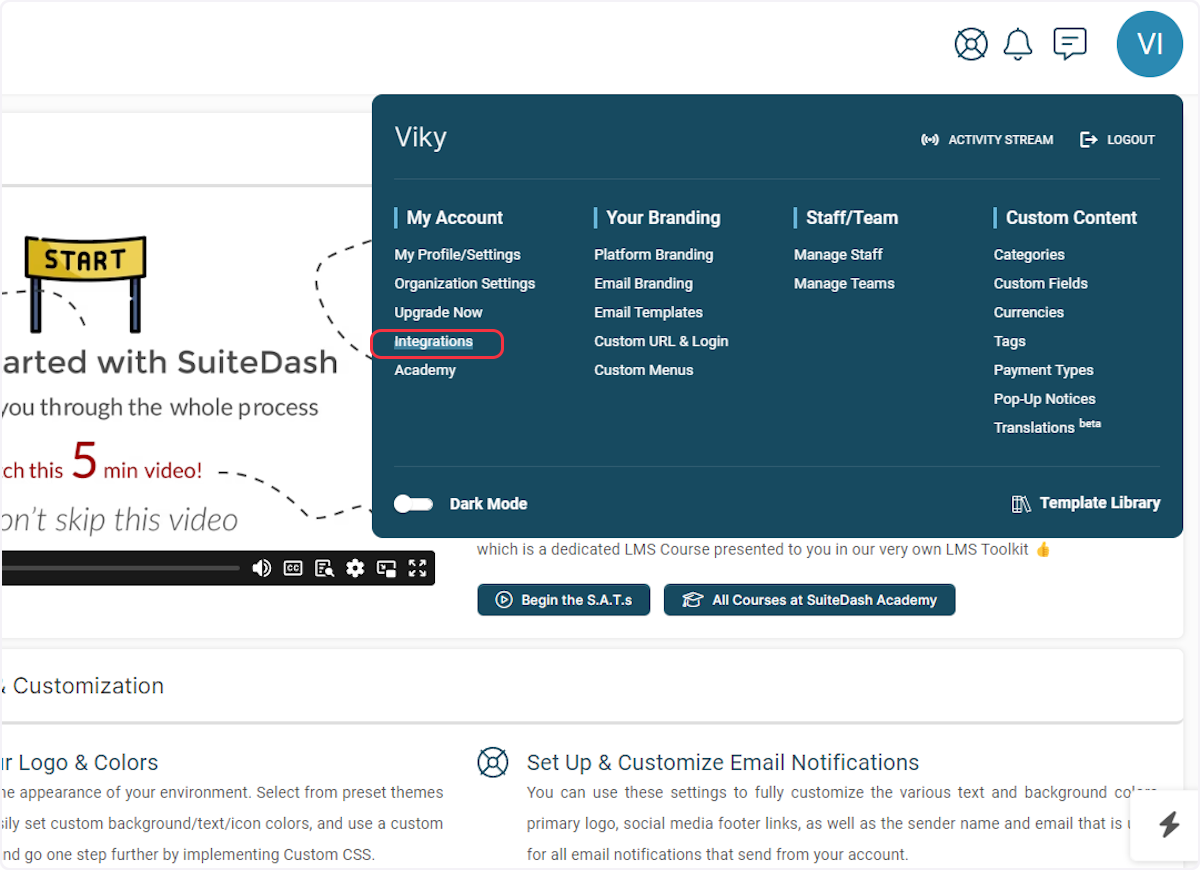Click the lifebuoy icon beside Email Notifications
The height and width of the screenshot is (870, 1200).
493,763
